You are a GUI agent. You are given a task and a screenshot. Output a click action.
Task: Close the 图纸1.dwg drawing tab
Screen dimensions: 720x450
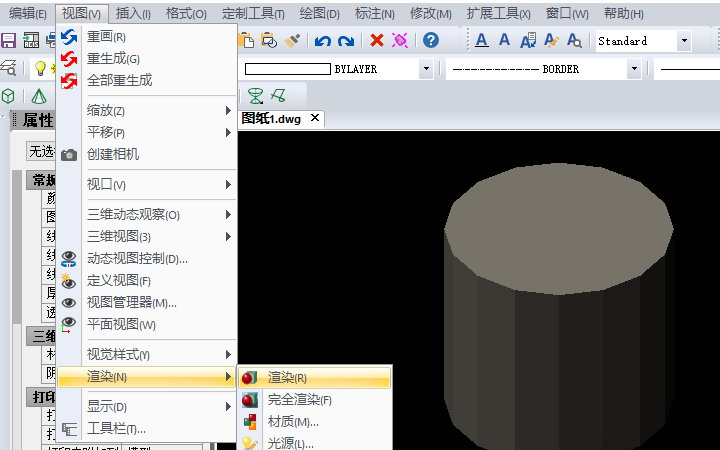tap(315, 118)
